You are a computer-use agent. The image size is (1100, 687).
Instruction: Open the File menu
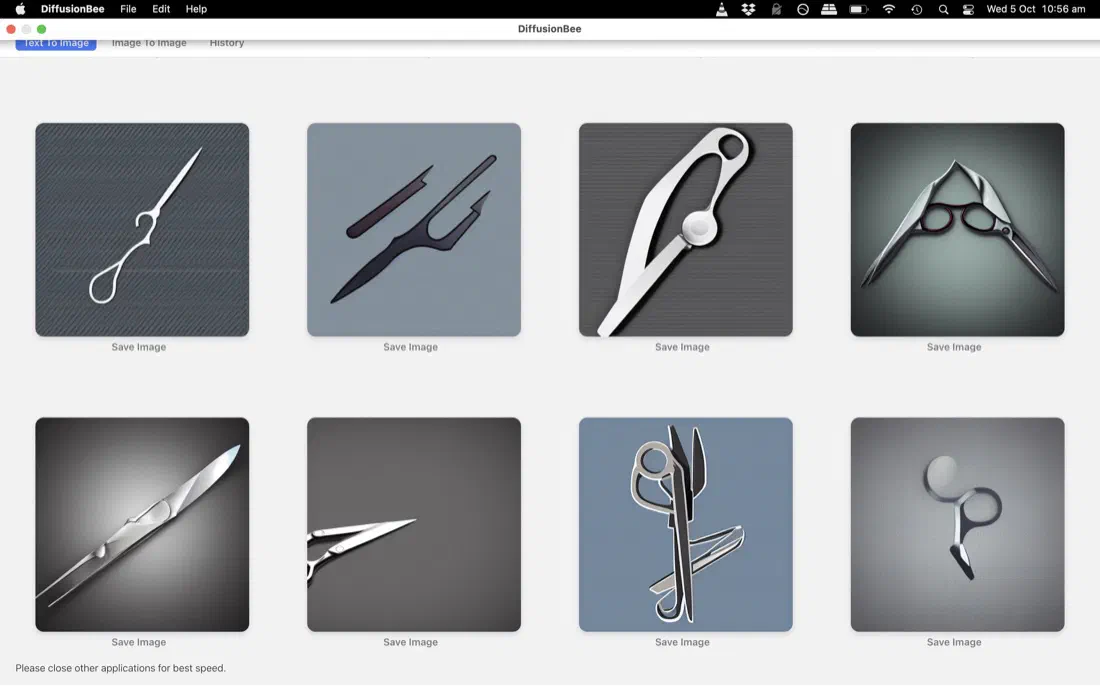pyautogui.click(x=128, y=9)
